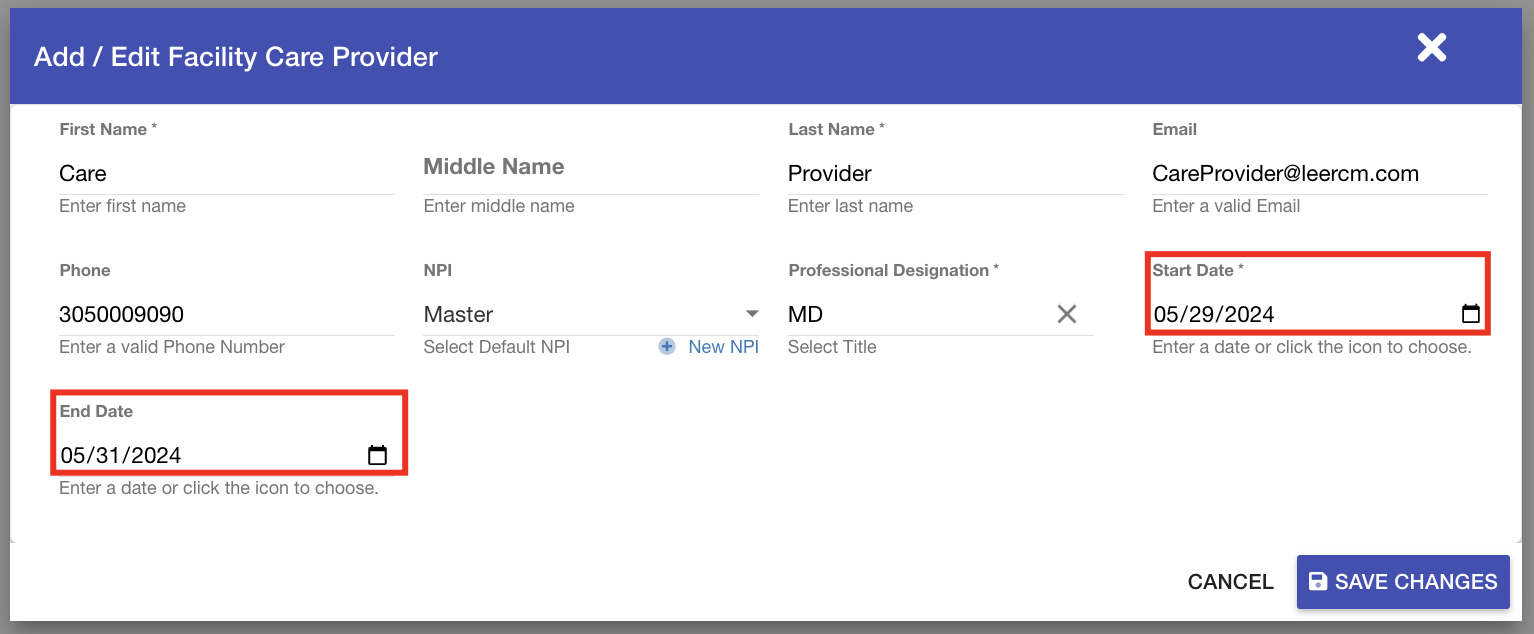Close the Facility Care Provider dialog

coord(1431,47)
